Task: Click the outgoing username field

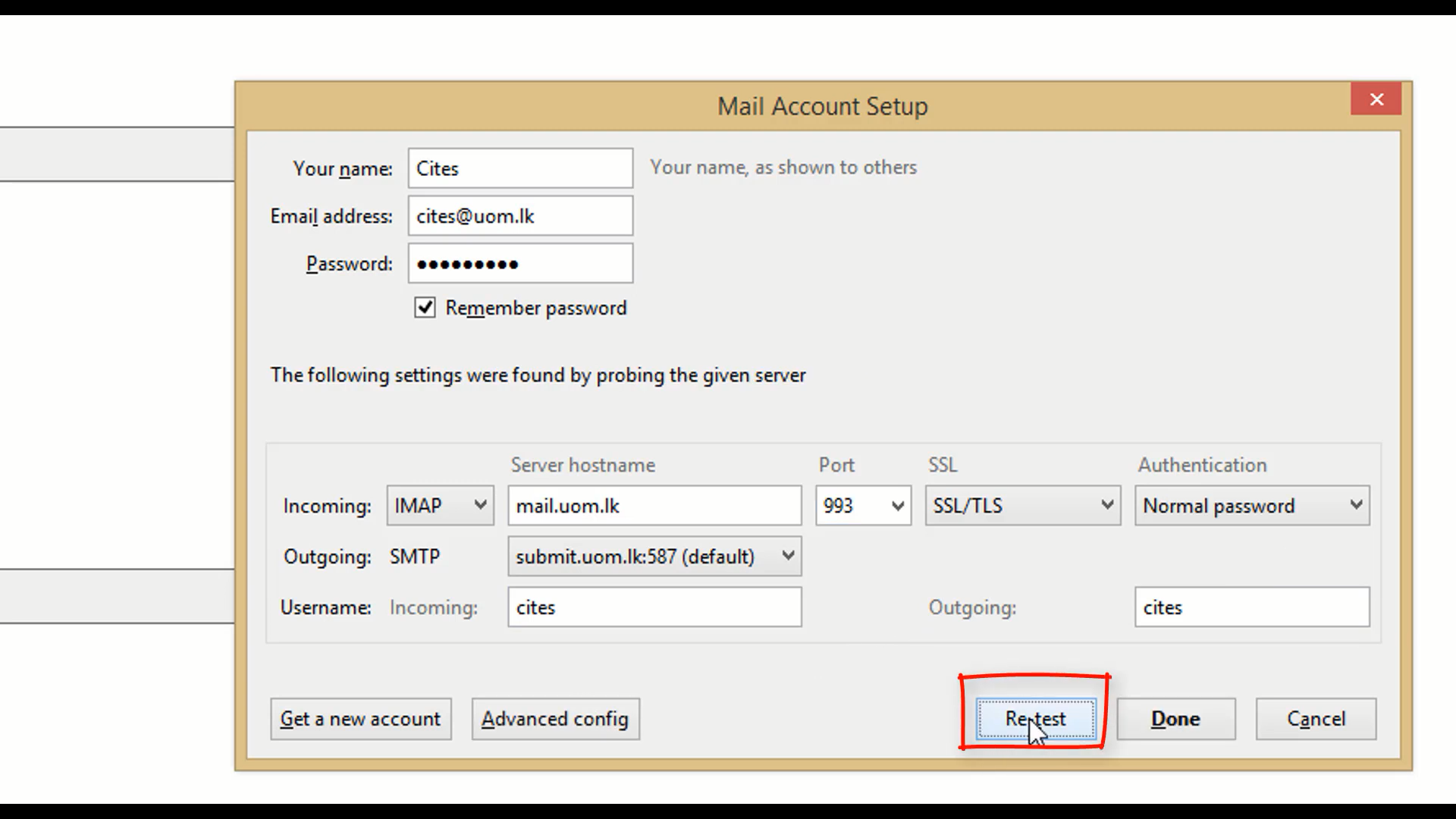Action: 1251,607
